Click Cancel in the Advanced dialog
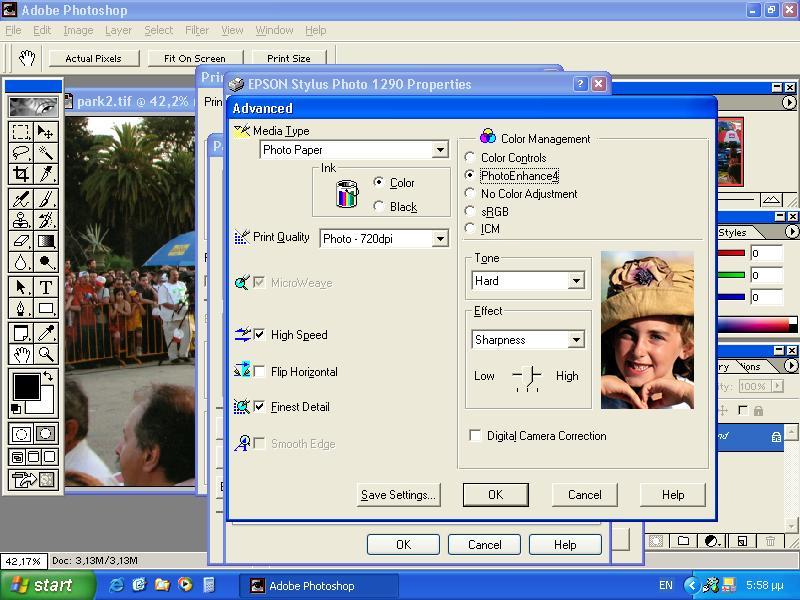The image size is (800, 600). 585,494
